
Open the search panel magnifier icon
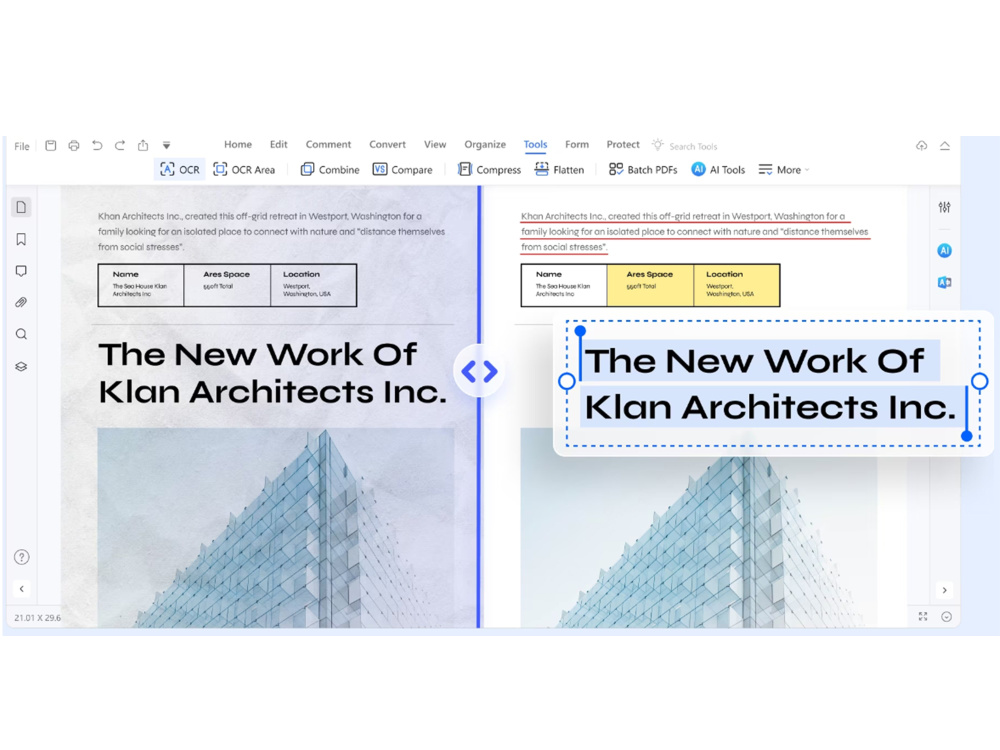pos(21,334)
